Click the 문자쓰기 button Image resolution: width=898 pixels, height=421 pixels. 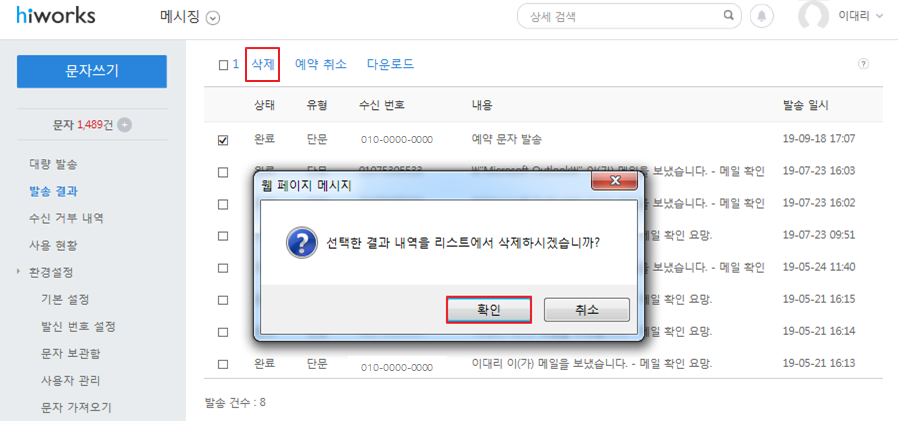92,71
